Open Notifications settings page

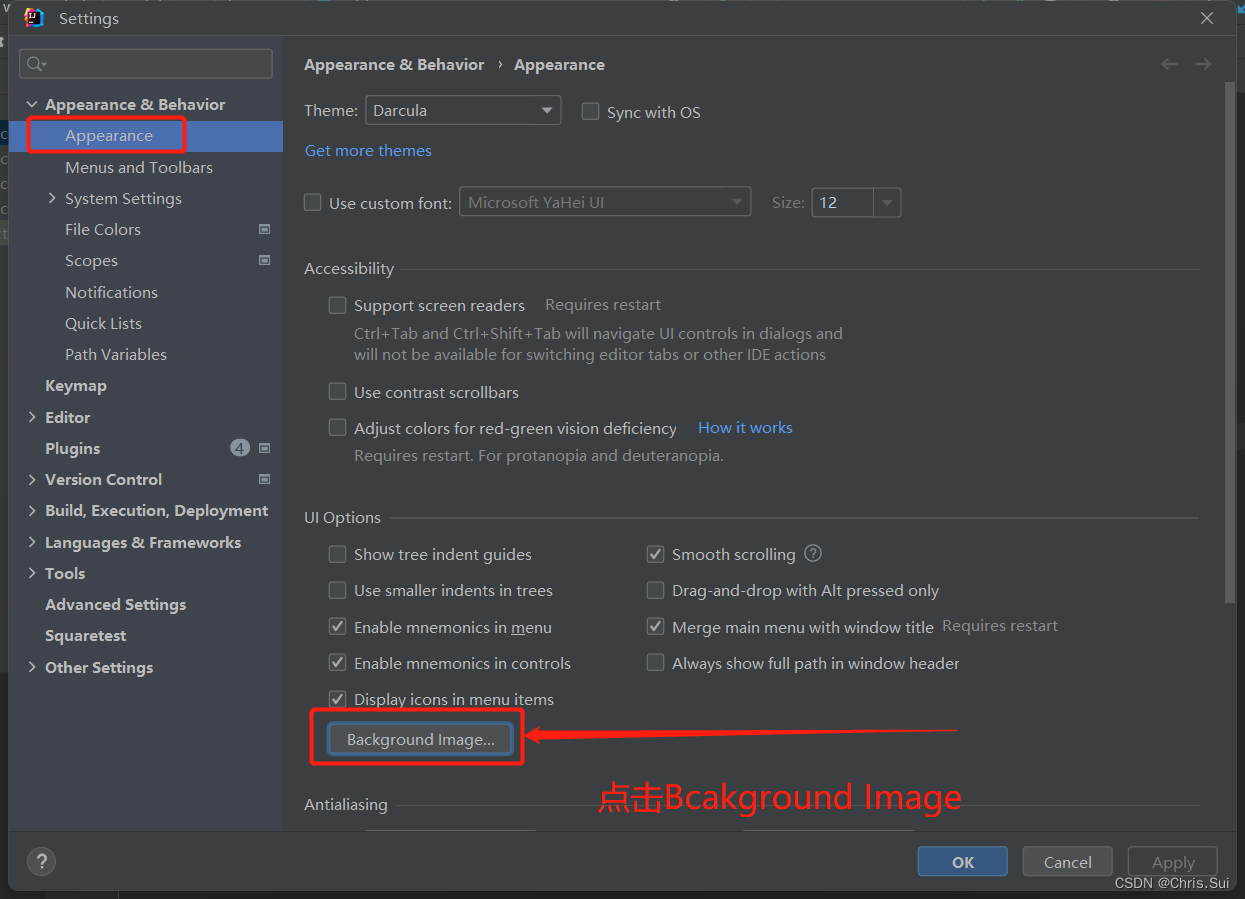tap(111, 292)
